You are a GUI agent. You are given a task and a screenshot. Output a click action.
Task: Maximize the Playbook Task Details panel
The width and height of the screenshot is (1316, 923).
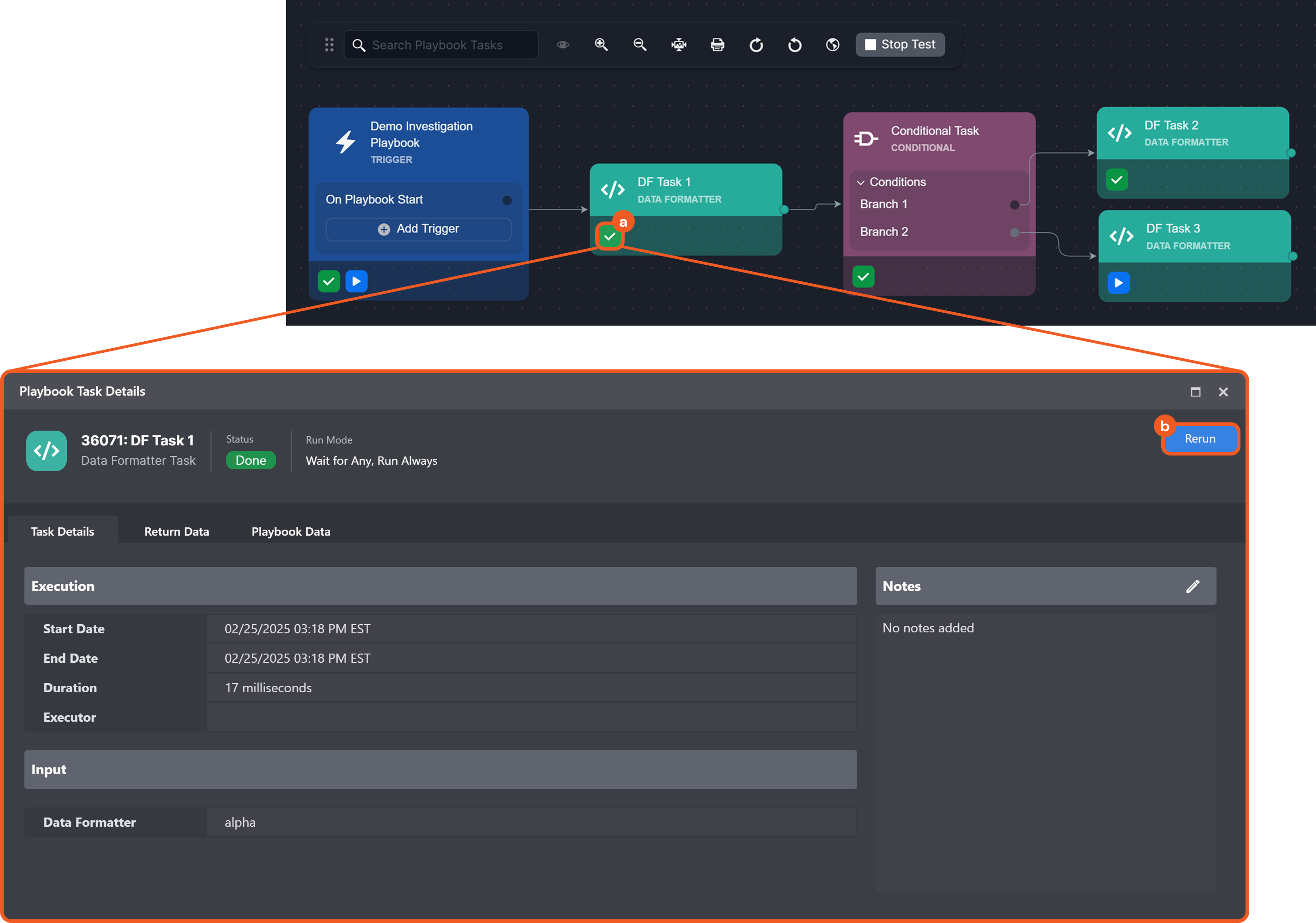(1195, 391)
